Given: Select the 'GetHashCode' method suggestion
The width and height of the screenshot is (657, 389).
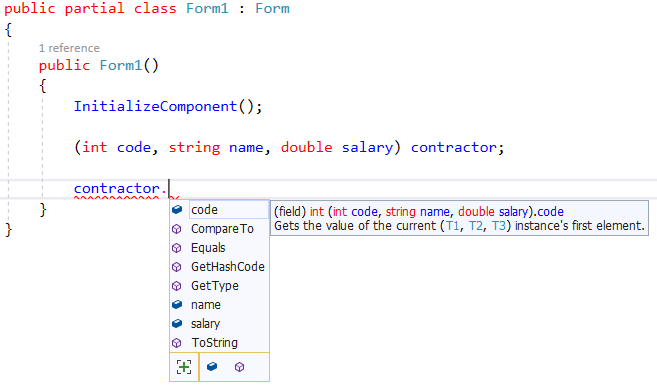Looking at the screenshot, I should click(x=219, y=267).
